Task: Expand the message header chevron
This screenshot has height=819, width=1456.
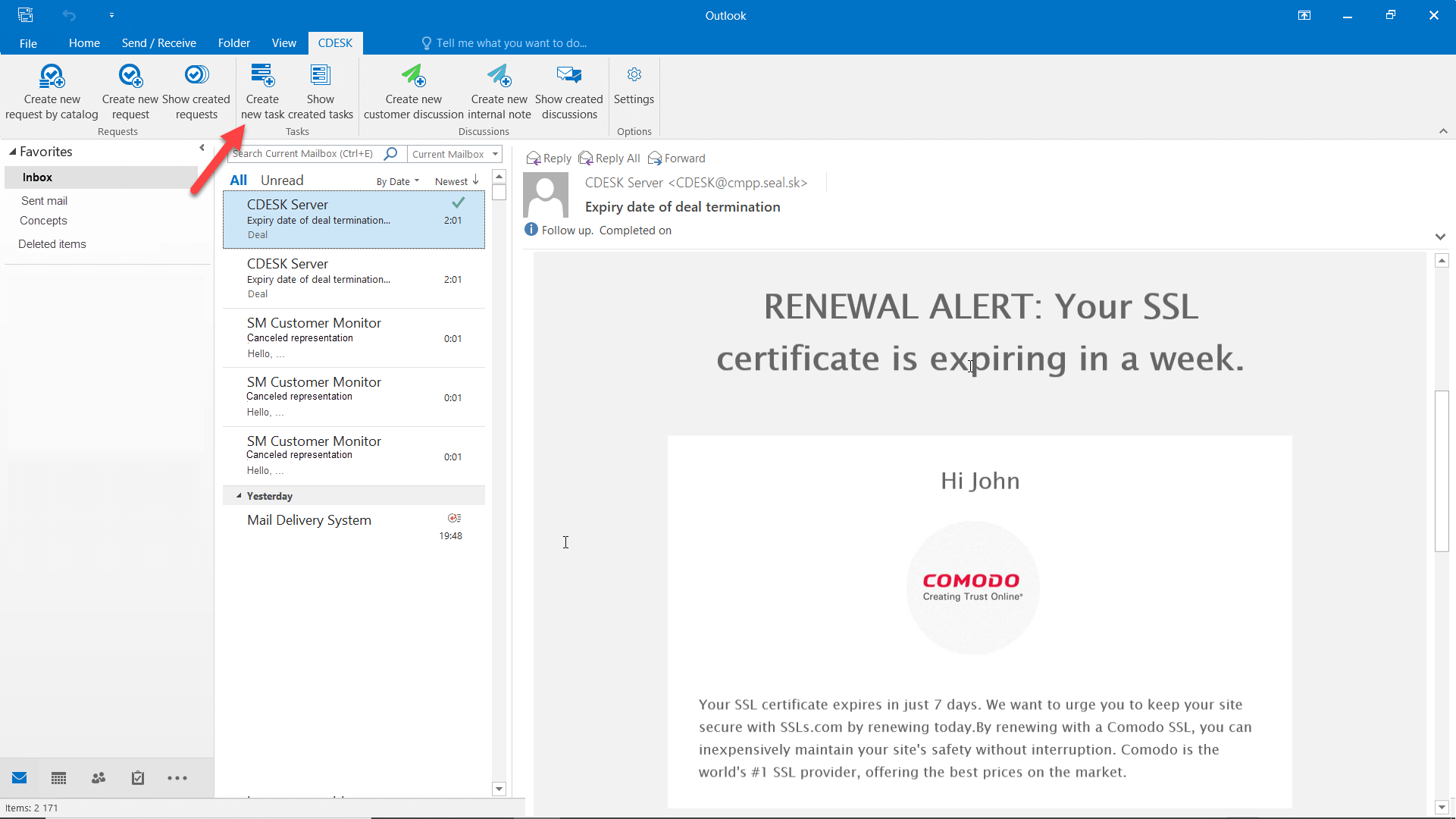Action: [x=1440, y=237]
